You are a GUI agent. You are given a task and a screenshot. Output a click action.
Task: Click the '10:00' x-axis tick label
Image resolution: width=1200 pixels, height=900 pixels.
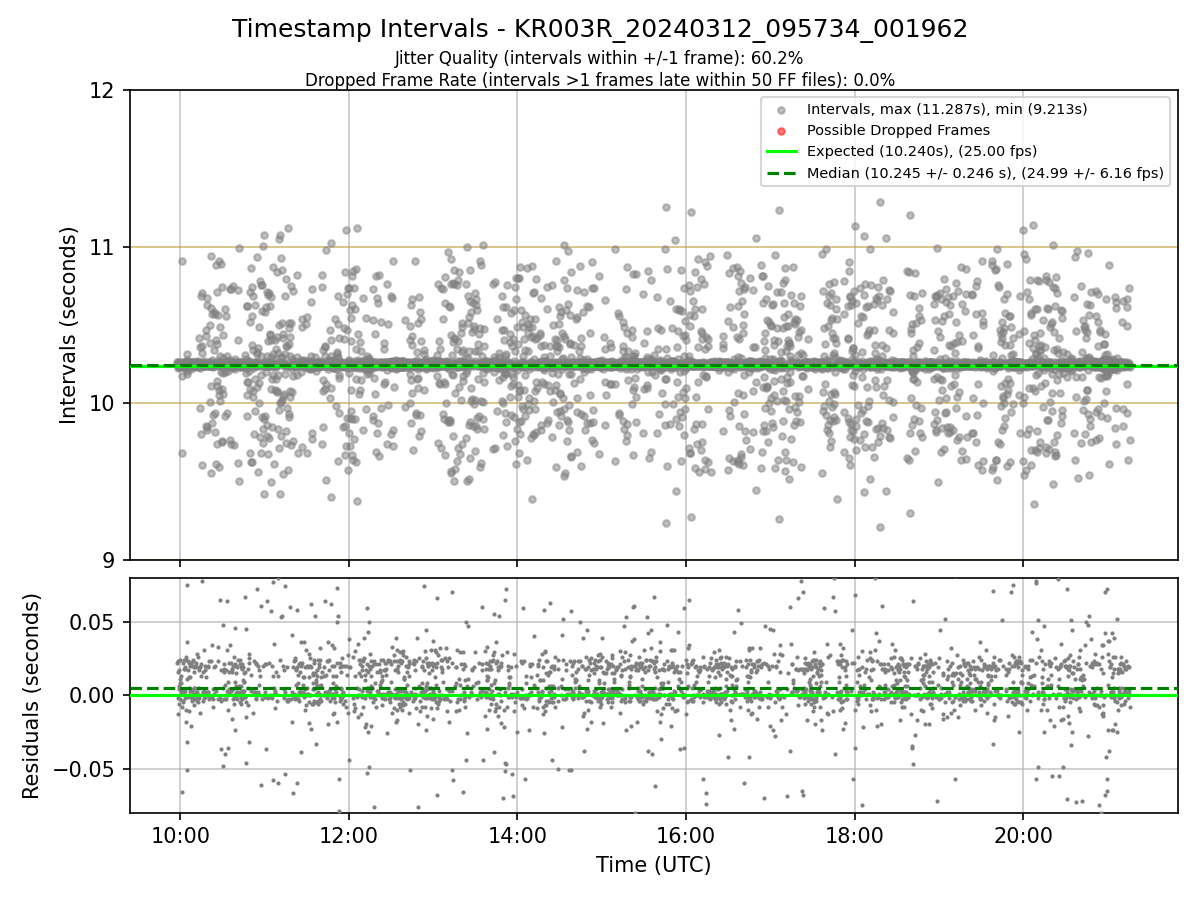pyautogui.click(x=180, y=836)
